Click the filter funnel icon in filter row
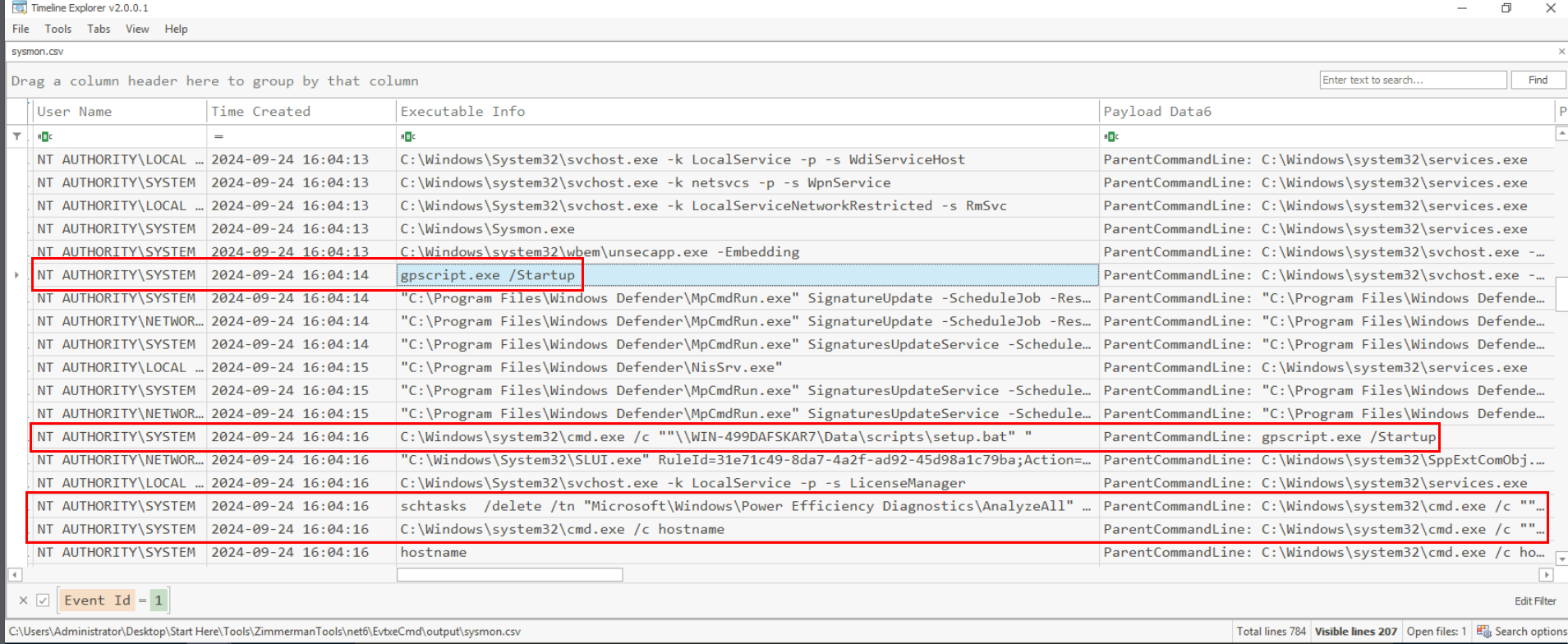 (x=16, y=136)
